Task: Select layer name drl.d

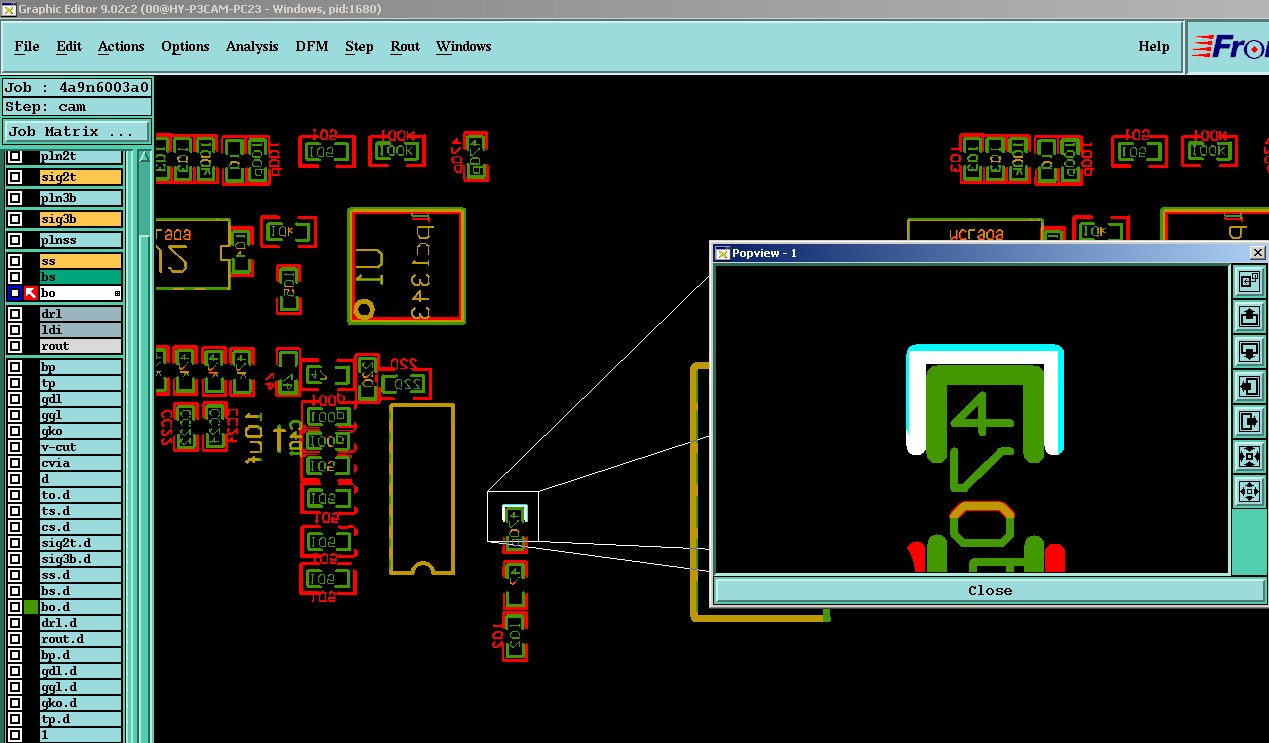Action: pos(80,623)
